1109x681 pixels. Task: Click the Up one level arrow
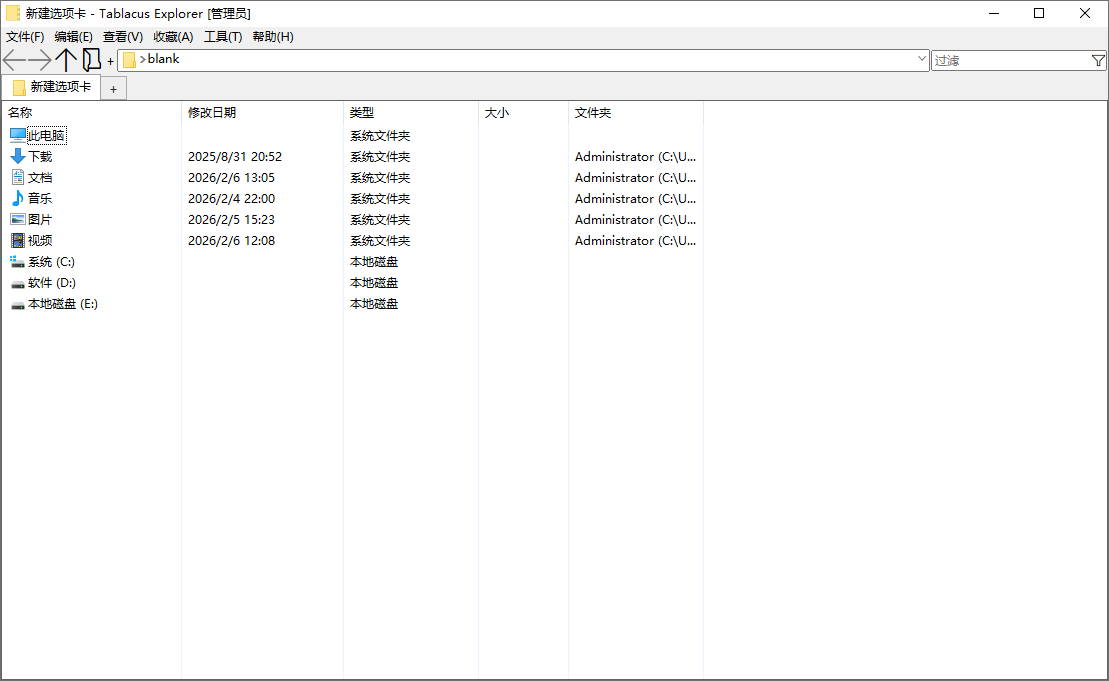tap(67, 60)
